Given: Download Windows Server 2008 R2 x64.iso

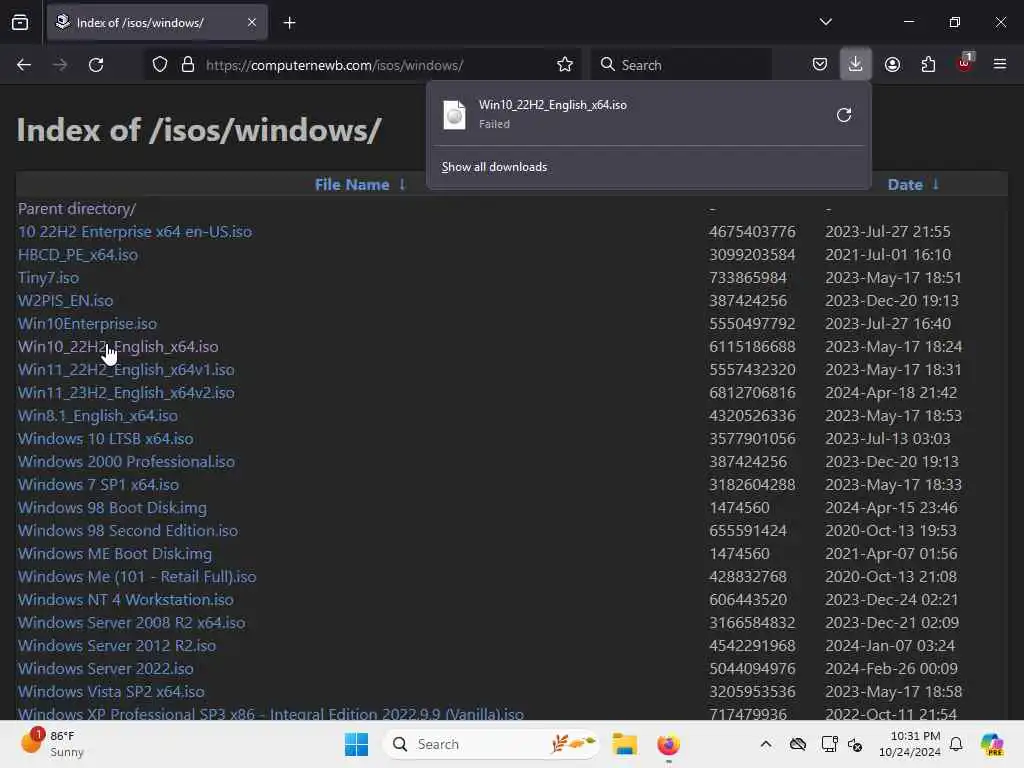Looking at the screenshot, I should [132, 622].
